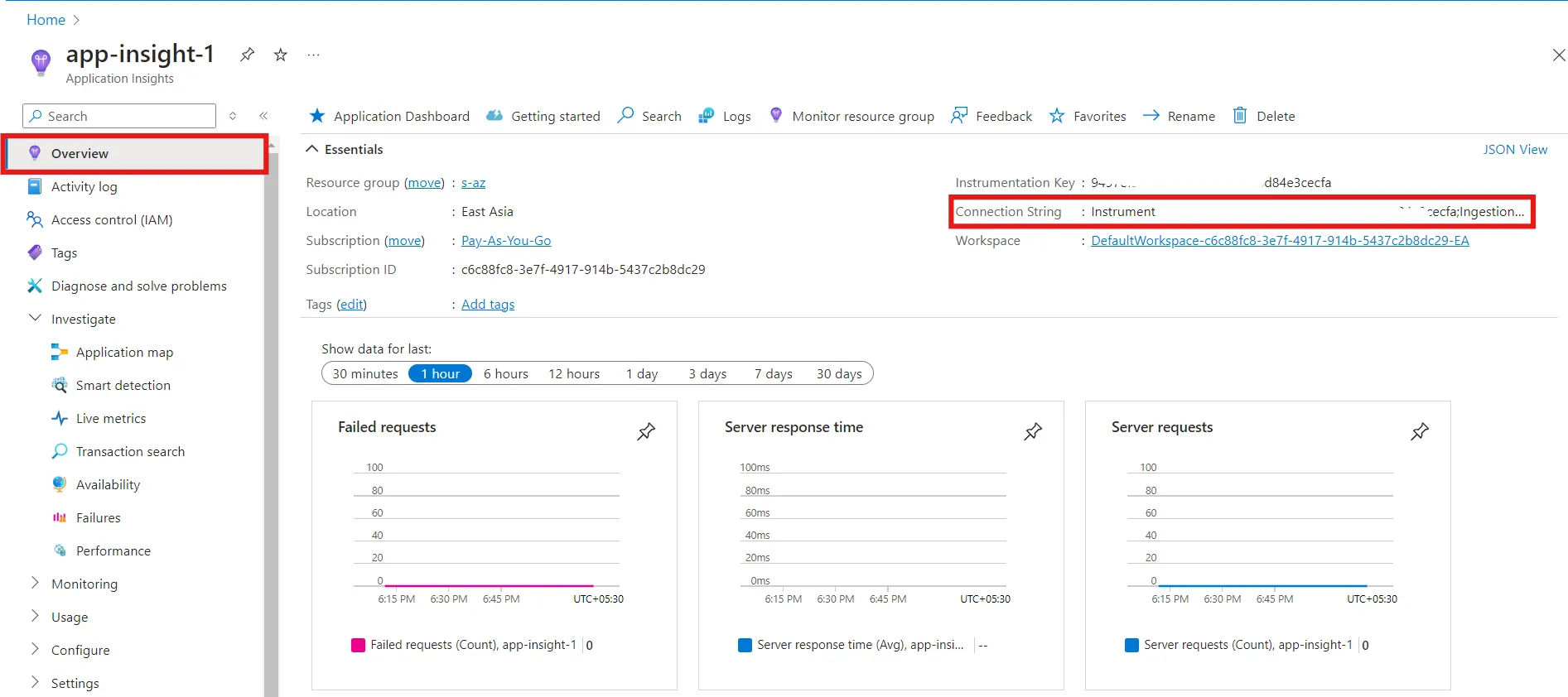Screen dimensions: 1568x697
Task: Select the 30 minutes time range
Action: [365, 374]
